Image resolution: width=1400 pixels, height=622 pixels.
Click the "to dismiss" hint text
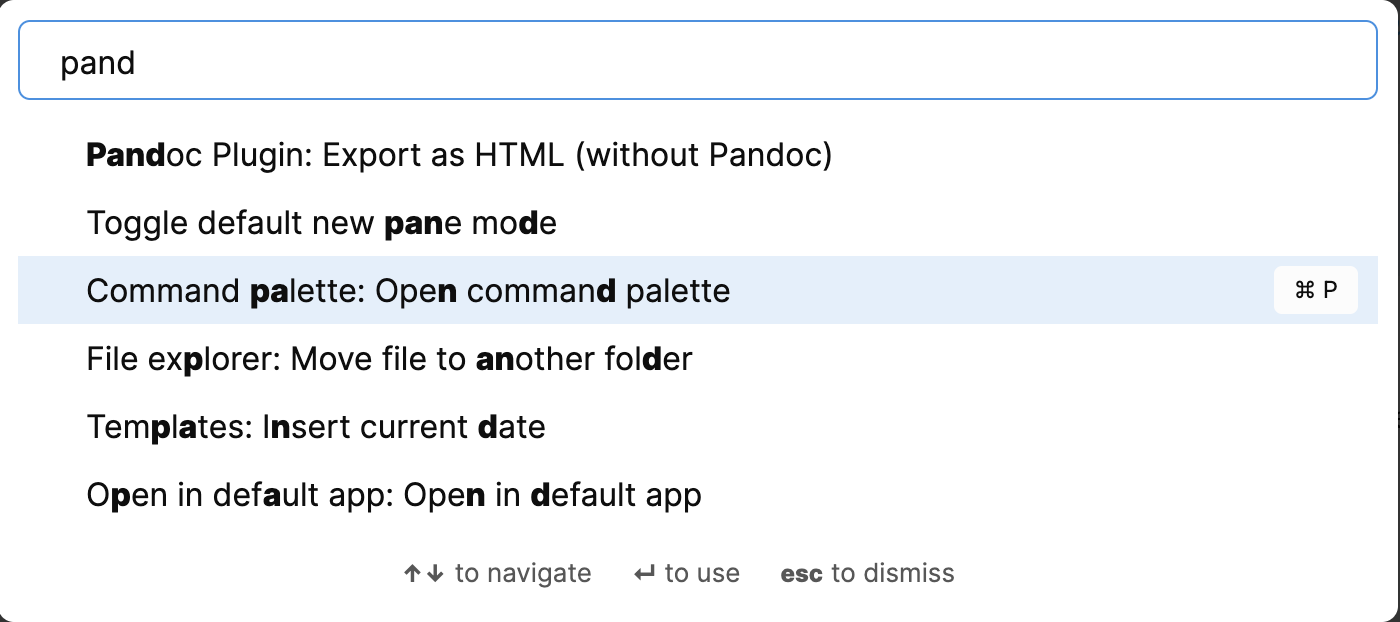click(893, 574)
